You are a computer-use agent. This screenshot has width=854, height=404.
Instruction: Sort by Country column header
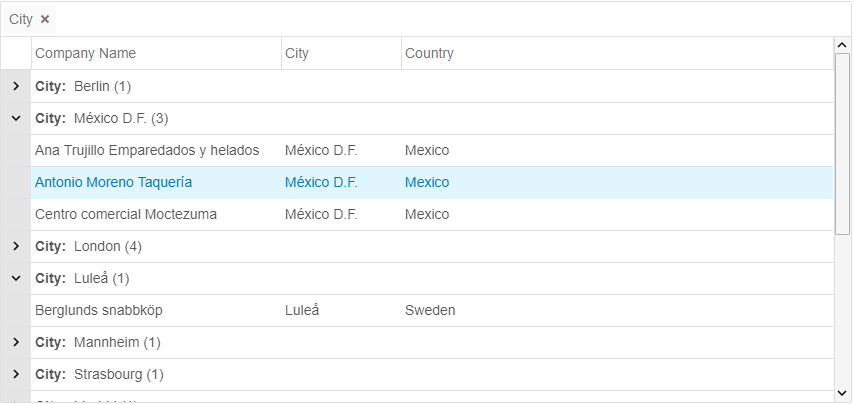point(429,53)
